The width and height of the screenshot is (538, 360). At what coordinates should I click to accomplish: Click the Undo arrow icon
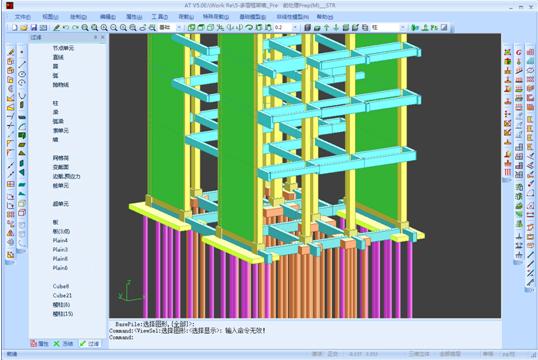(x=66, y=27)
